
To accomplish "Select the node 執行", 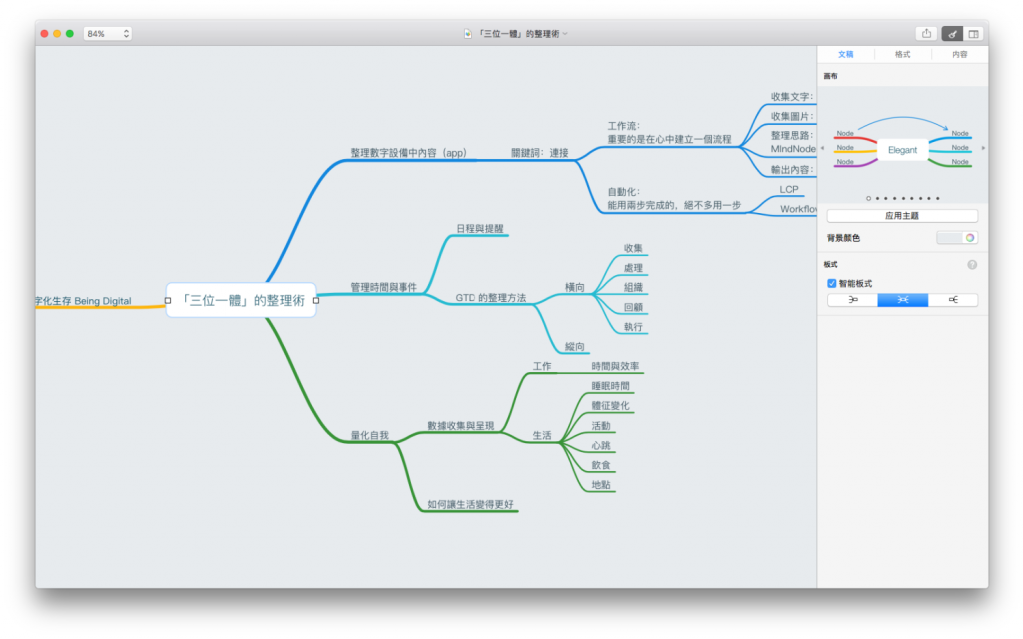I will pyautogui.click(x=633, y=327).
